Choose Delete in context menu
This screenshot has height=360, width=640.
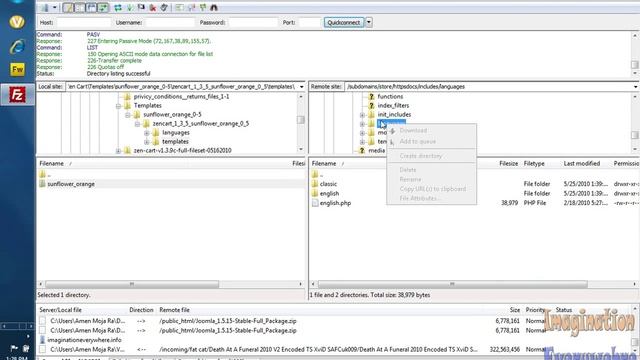pos(408,170)
